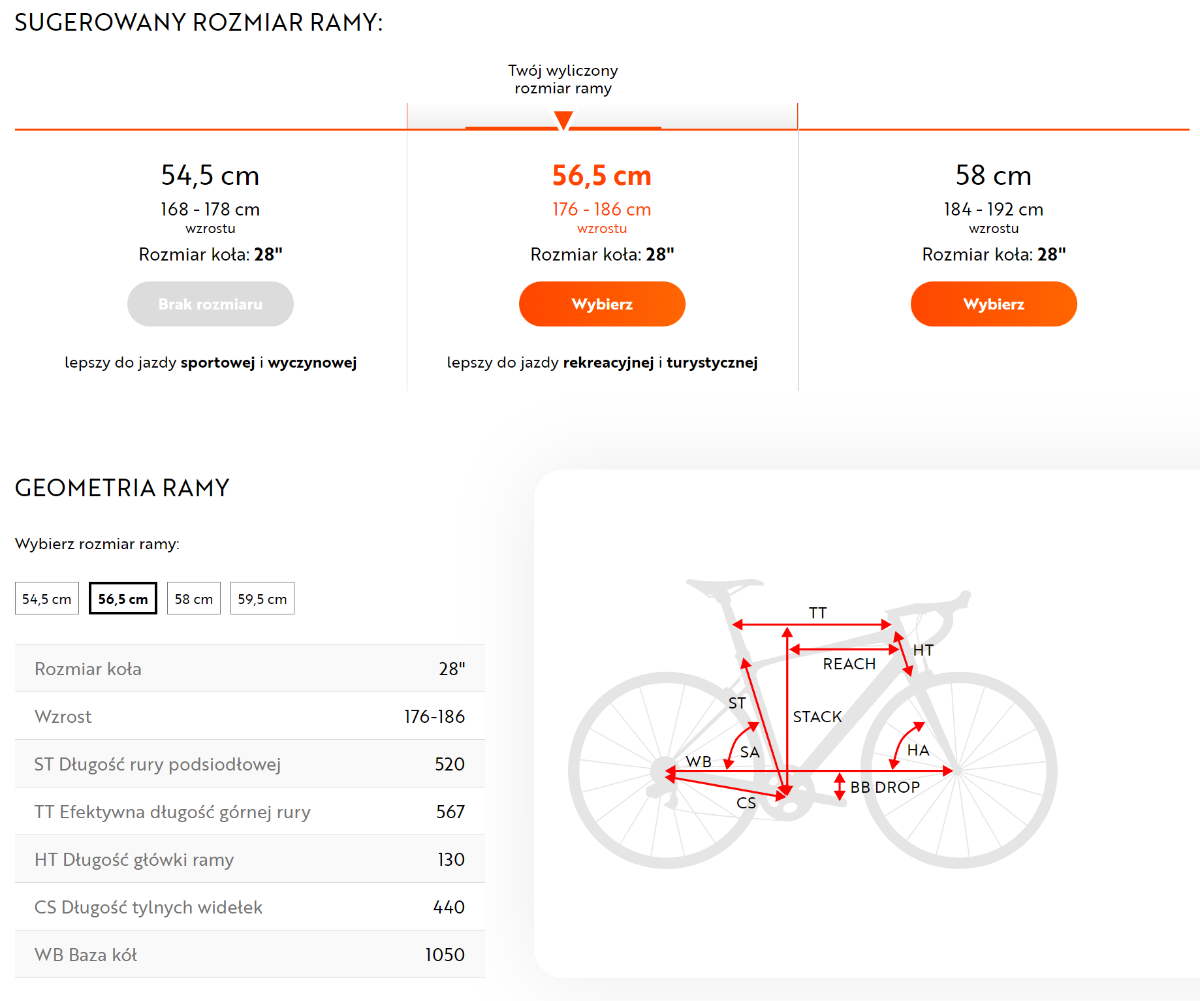Select 54,5 cm in the geometry size selector
1200x1001 pixels.
pyautogui.click(x=47, y=599)
